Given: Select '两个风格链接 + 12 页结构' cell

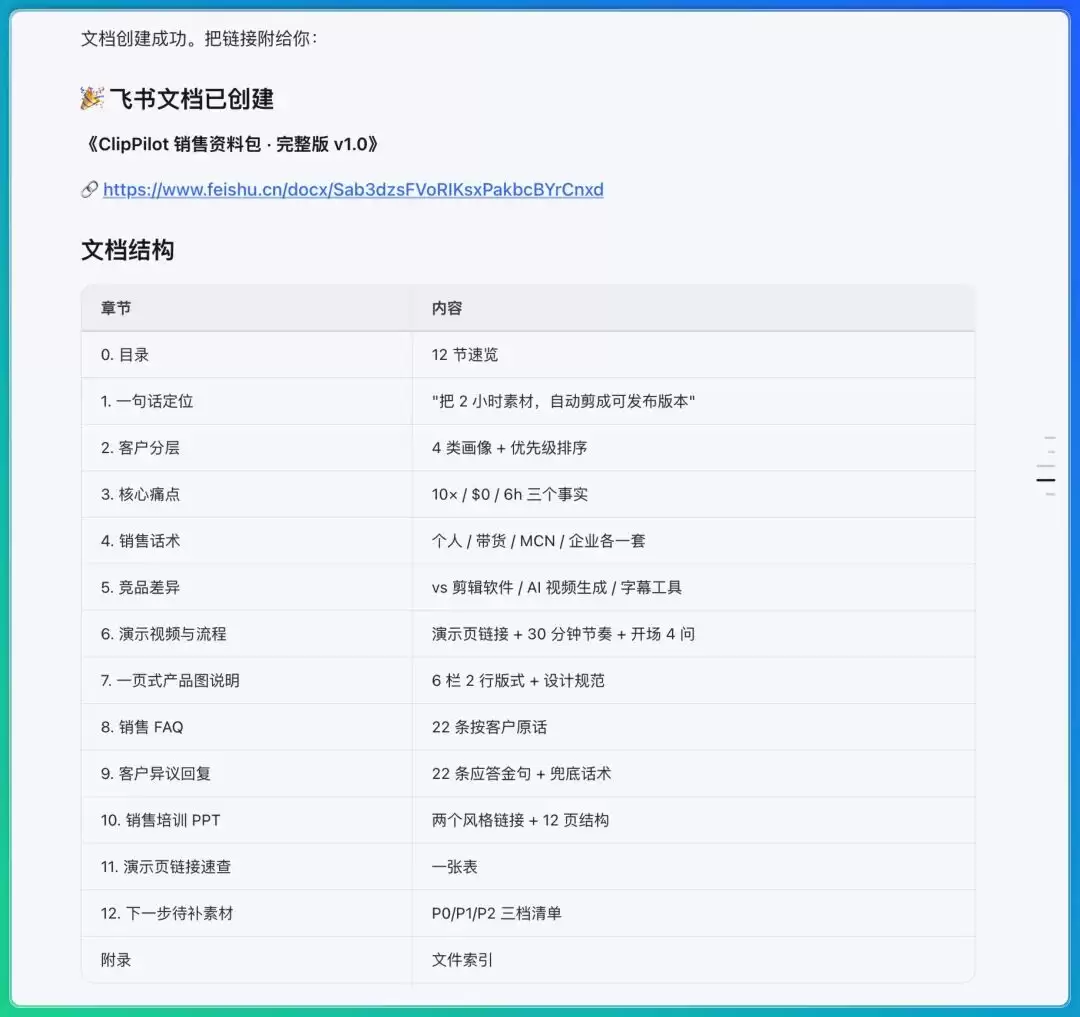Looking at the screenshot, I should (694, 820).
